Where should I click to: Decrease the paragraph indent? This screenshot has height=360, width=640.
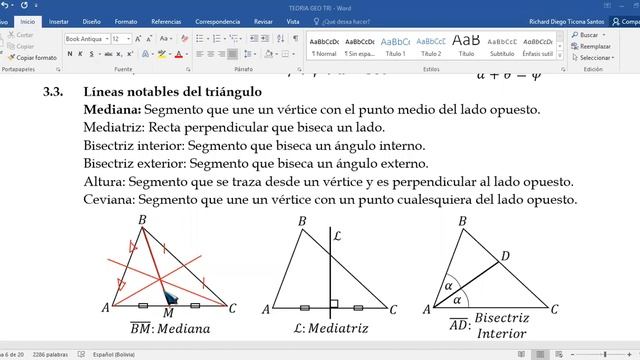coord(254,39)
